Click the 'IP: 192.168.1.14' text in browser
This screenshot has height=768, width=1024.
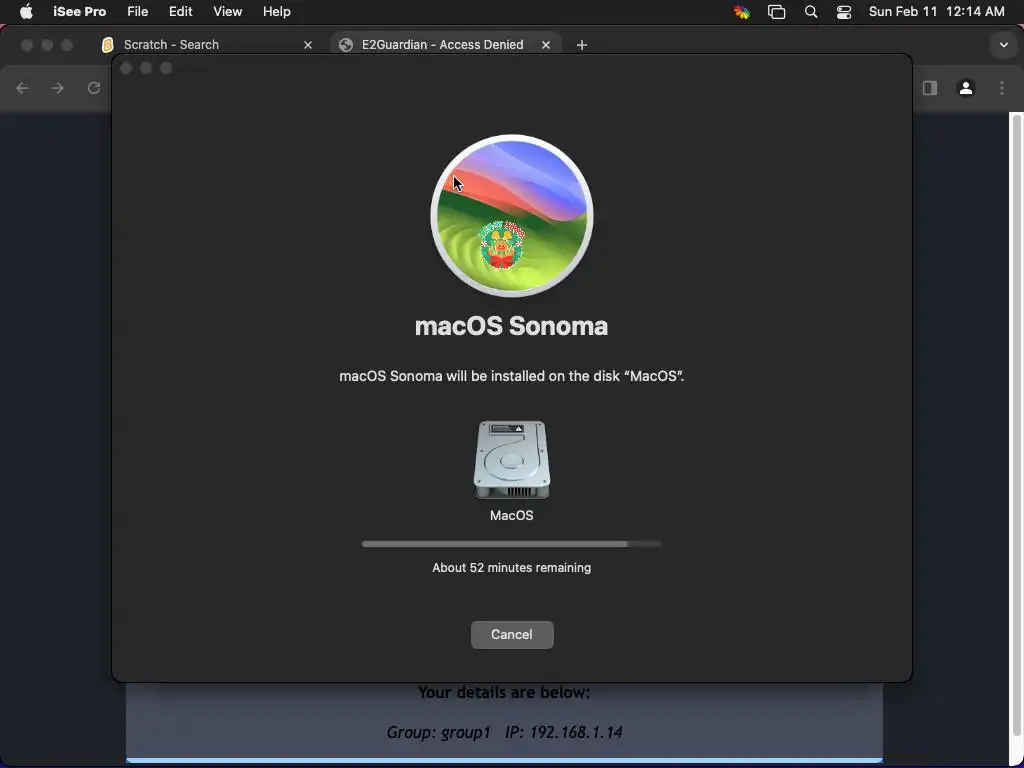click(x=564, y=732)
